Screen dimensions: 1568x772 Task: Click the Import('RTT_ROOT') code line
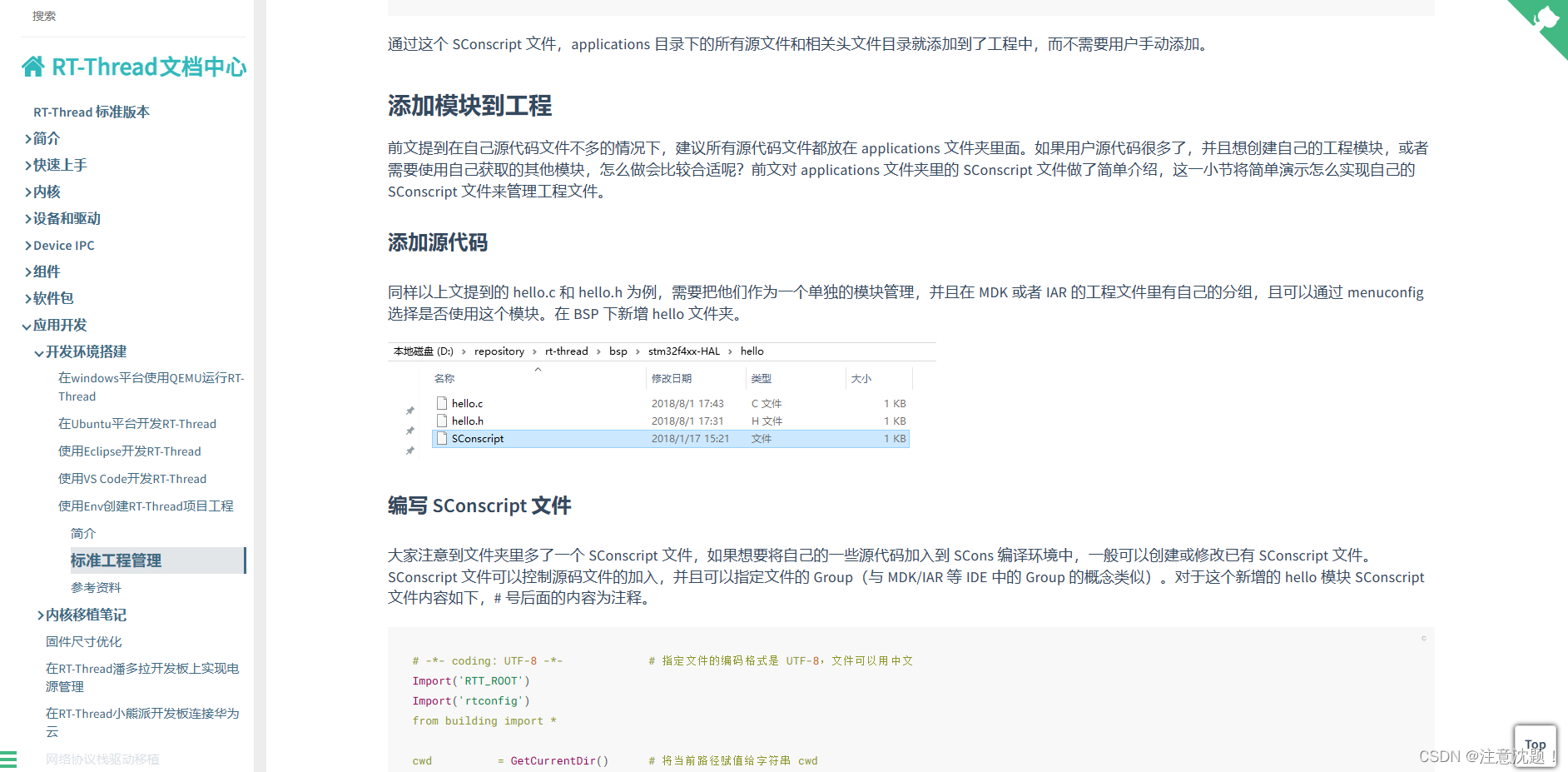coord(471,680)
